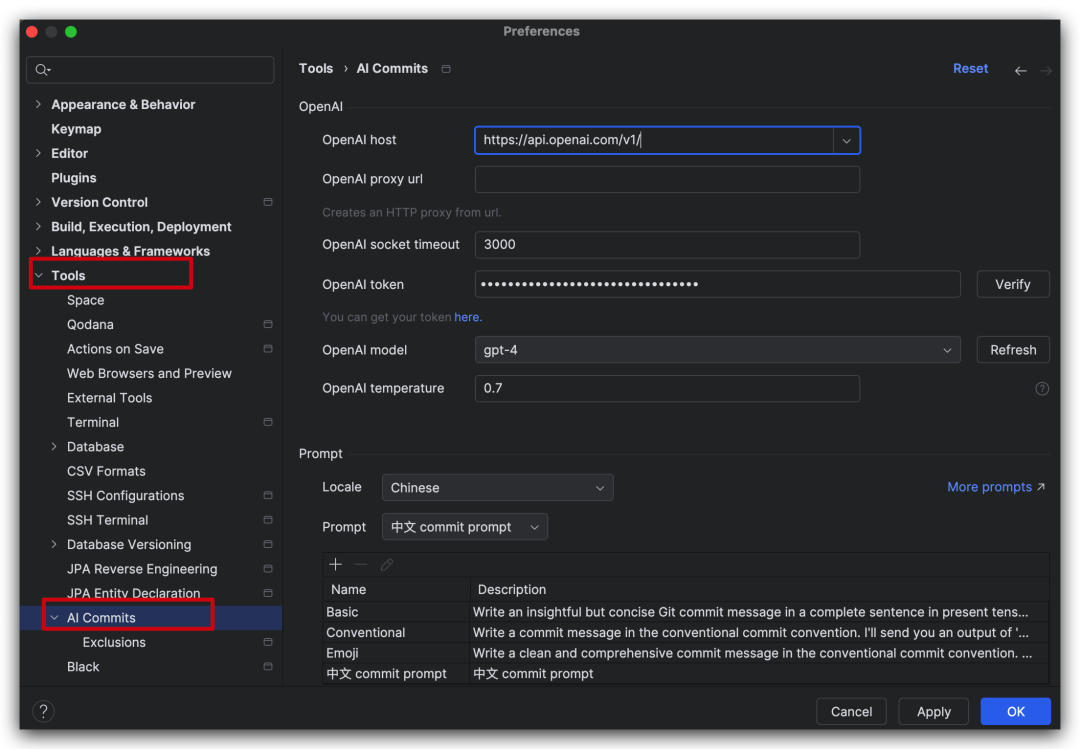The image size is (1080, 749).
Task: Open the More prompts link
Action: 989,486
